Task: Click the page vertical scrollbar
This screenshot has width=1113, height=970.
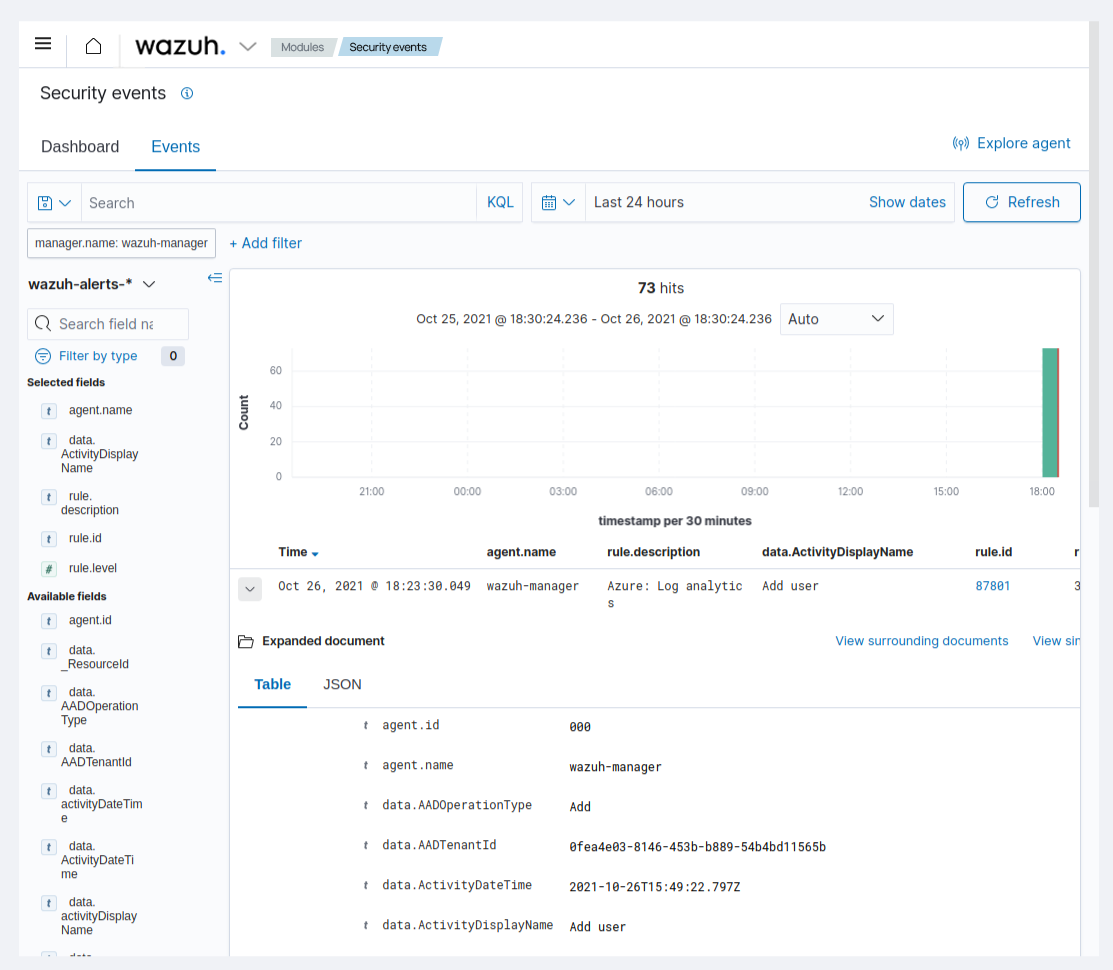Action: pos(1094,264)
